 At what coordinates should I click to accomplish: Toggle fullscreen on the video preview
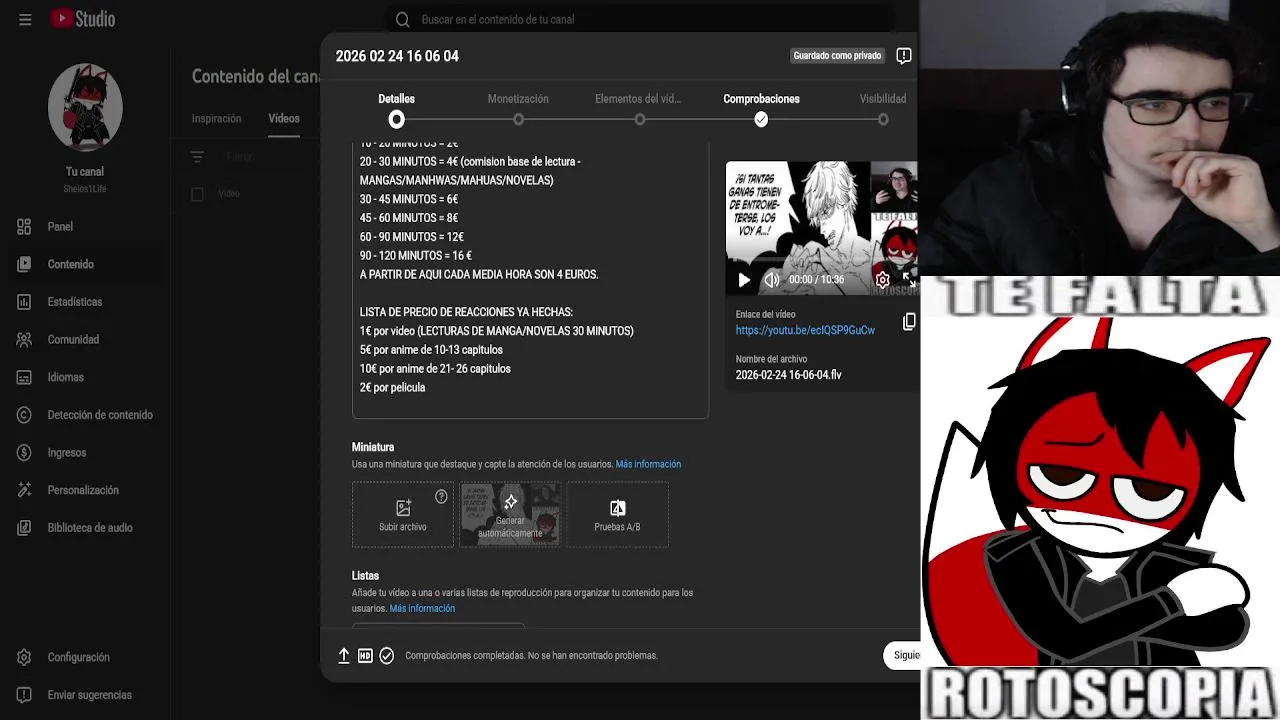(x=908, y=280)
